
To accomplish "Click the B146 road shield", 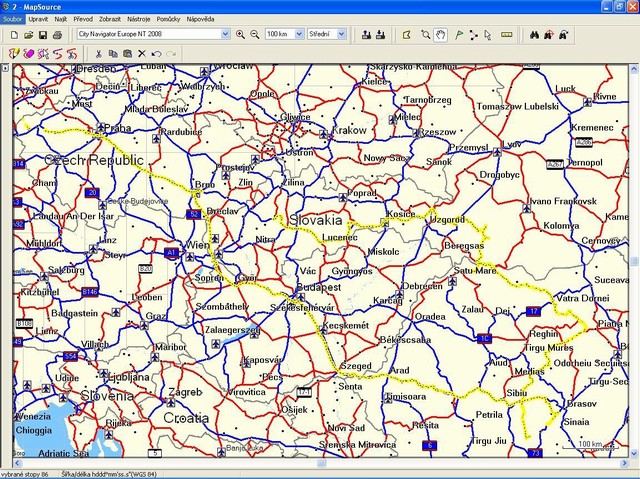I will pyautogui.click(x=90, y=291).
